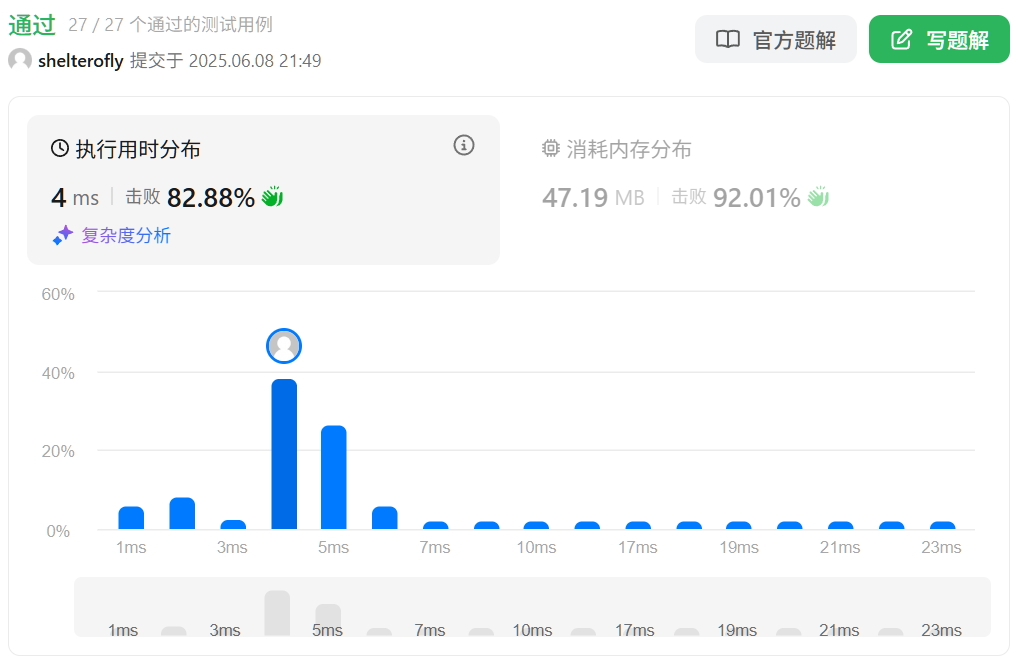
Task: Click the 82.88% beat percentage
Action: pyautogui.click(x=210, y=198)
